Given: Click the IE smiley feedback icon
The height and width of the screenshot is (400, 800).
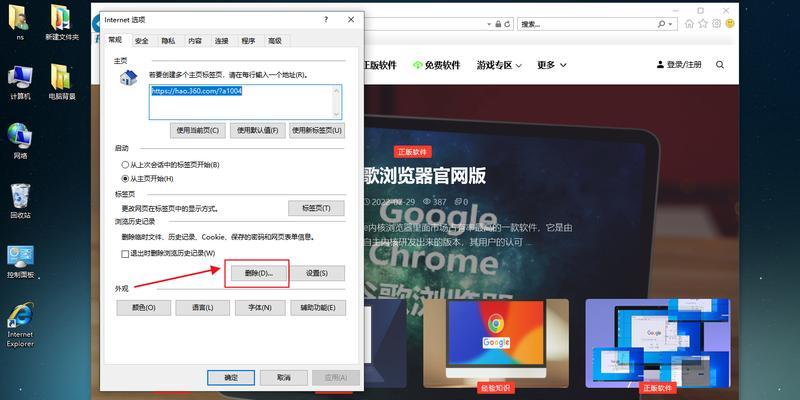Looking at the screenshot, I should [x=730, y=23].
